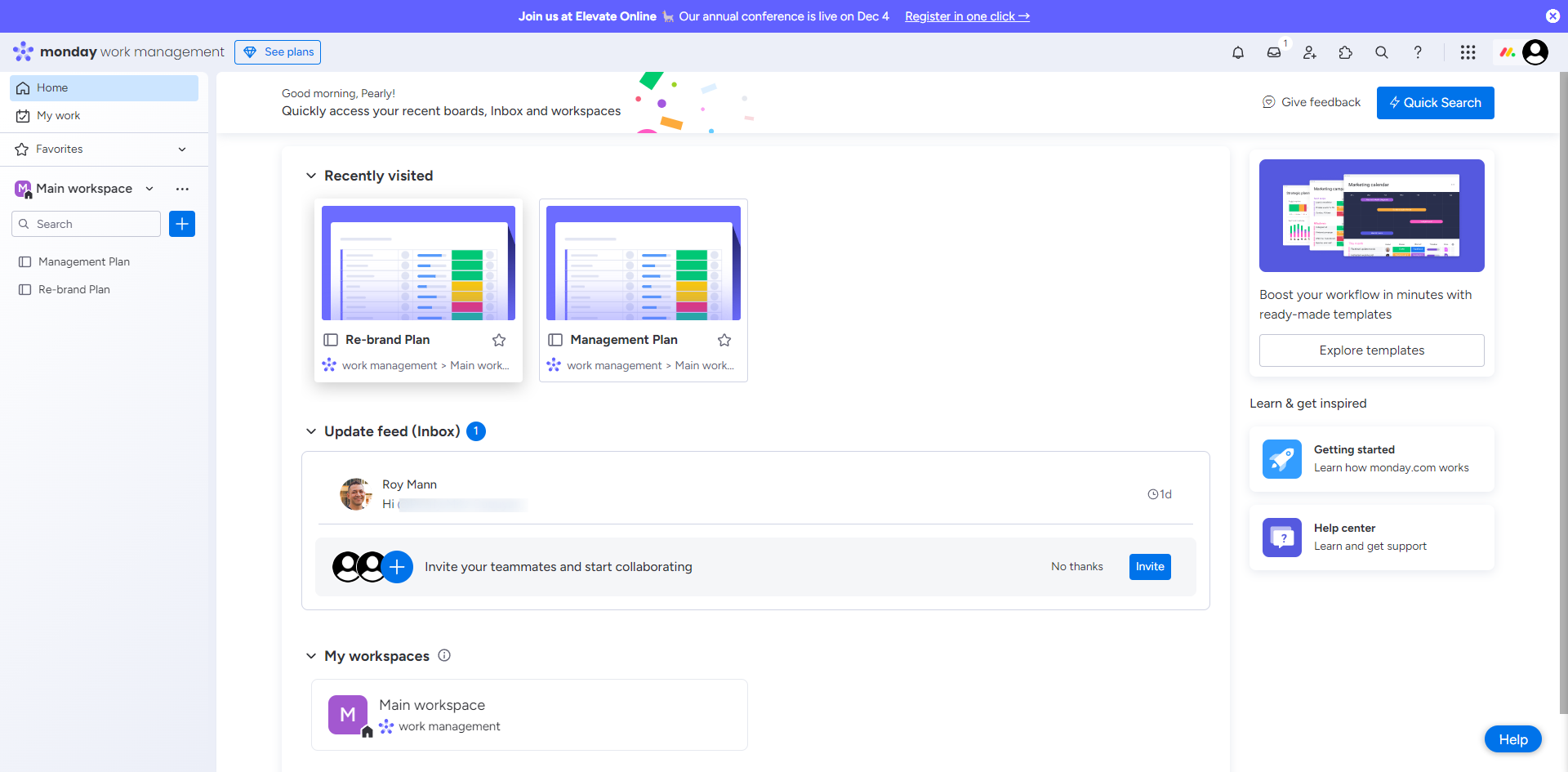This screenshot has width=1568, height=772.
Task: Decline with No thanks
Action: (x=1077, y=567)
